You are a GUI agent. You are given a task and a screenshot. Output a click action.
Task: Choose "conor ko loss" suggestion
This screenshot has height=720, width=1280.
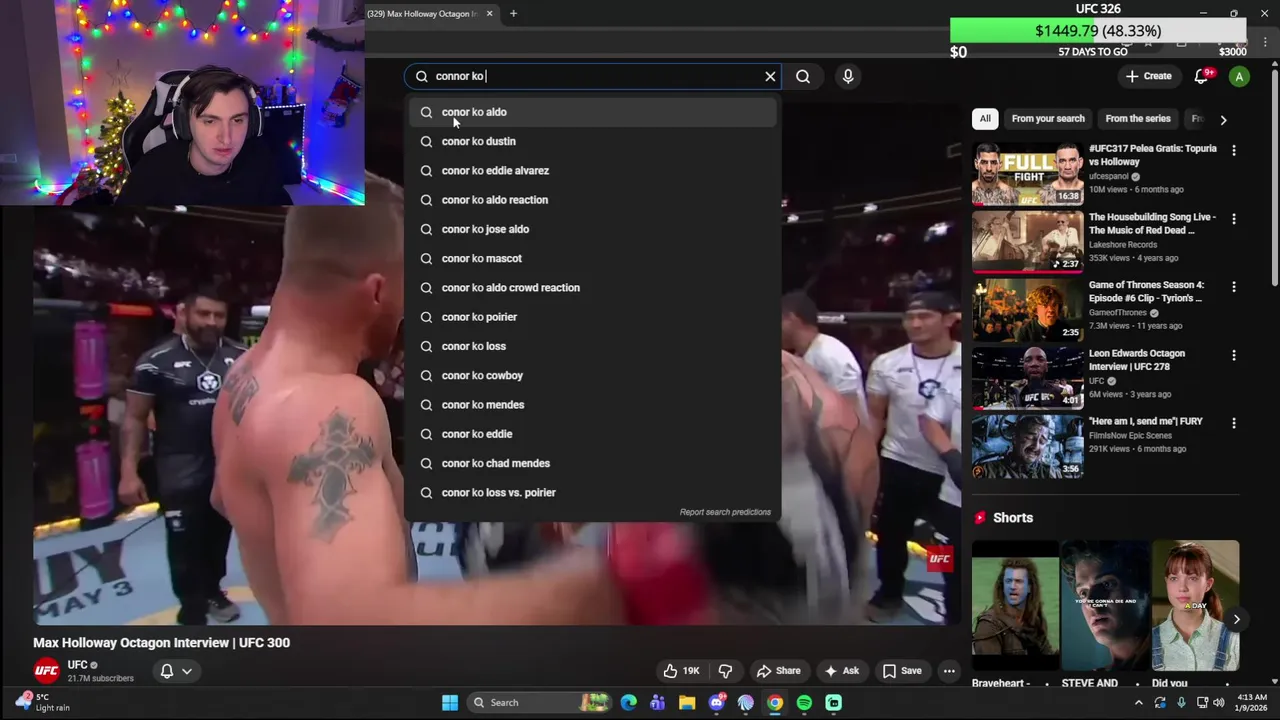click(592, 346)
